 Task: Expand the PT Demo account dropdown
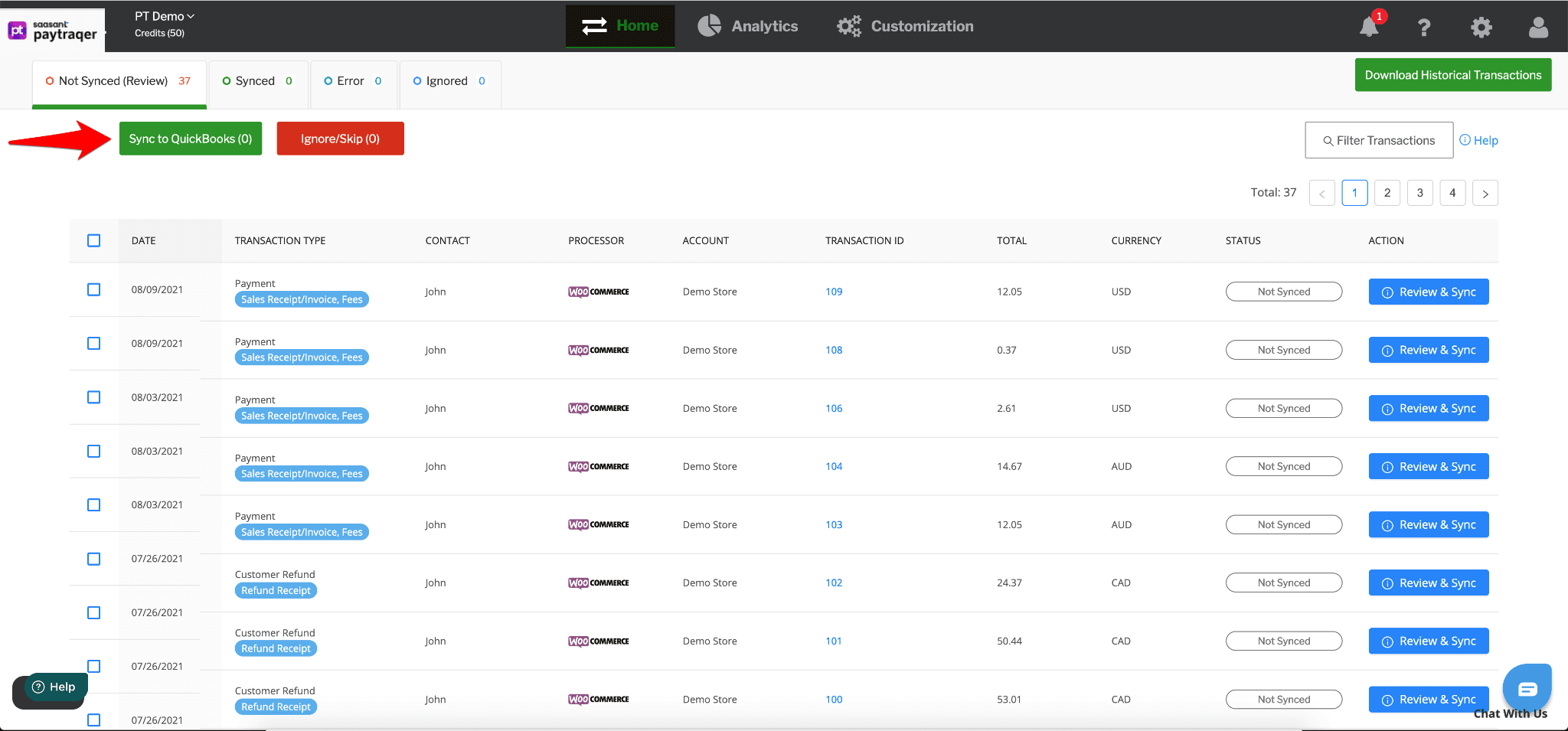coord(165,16)
